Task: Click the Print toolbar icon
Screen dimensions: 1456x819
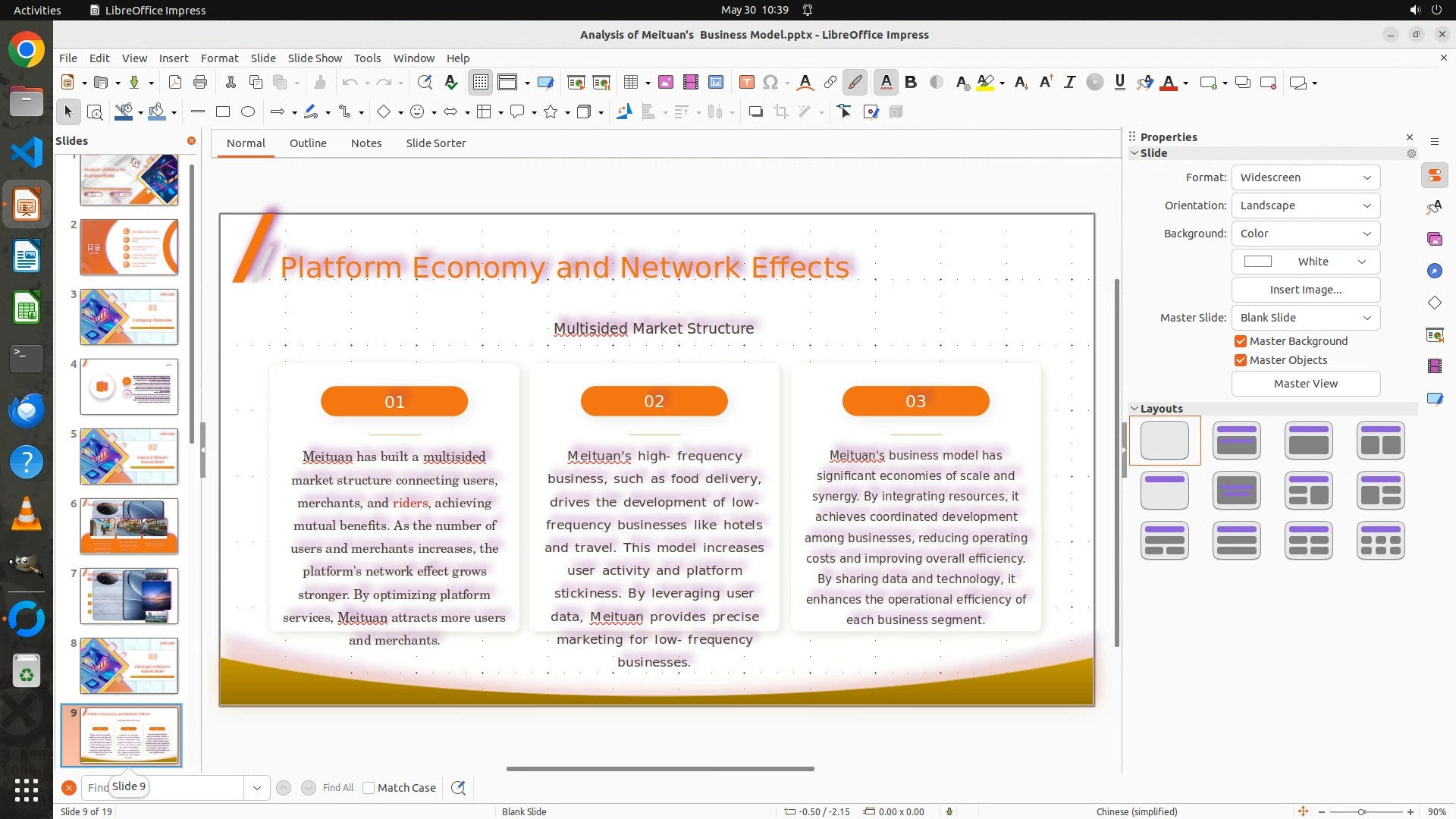Action: coord(200,83)
